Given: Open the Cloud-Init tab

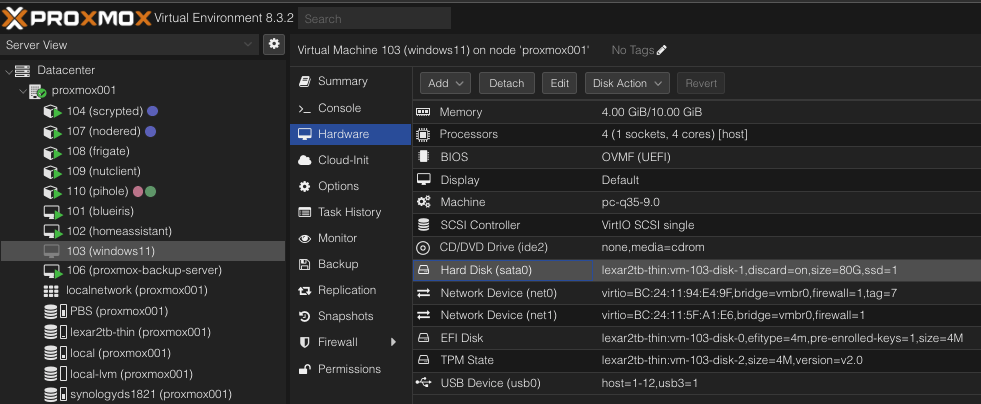Looking at the screenshot, I should point(350,160).
